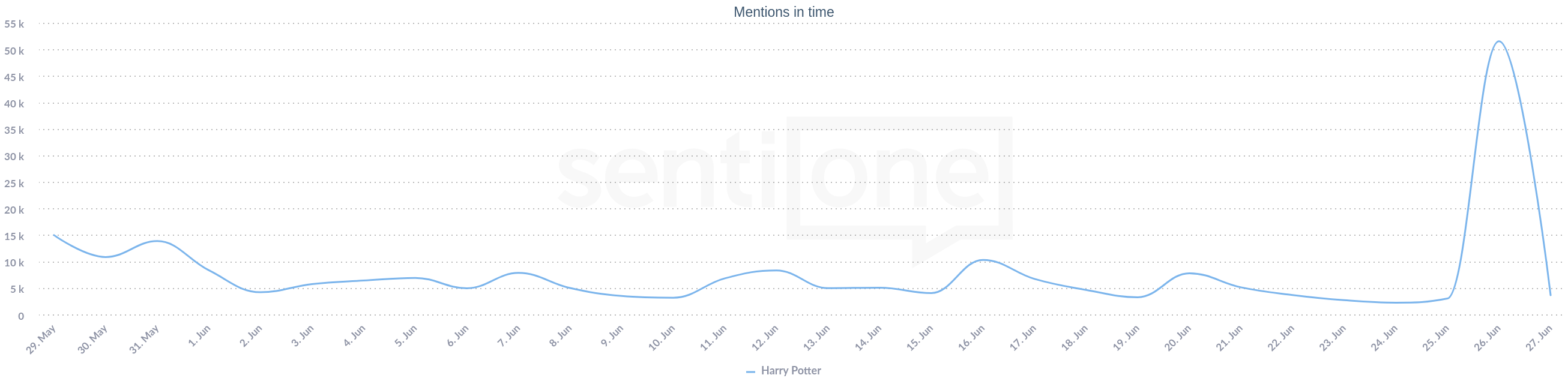The image size is (1568, 384).
Task: Toggle the Harry Potter legend series
Action: pyautogui.click(x=790, y=371)
